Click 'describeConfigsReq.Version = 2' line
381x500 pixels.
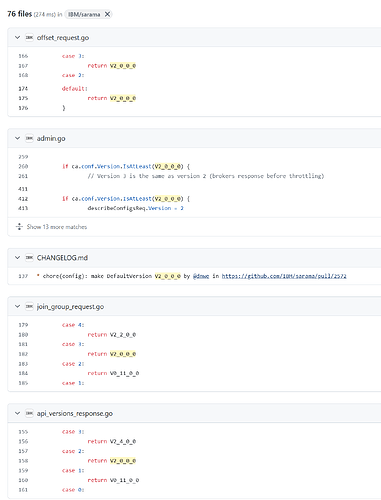click(135, 208)
